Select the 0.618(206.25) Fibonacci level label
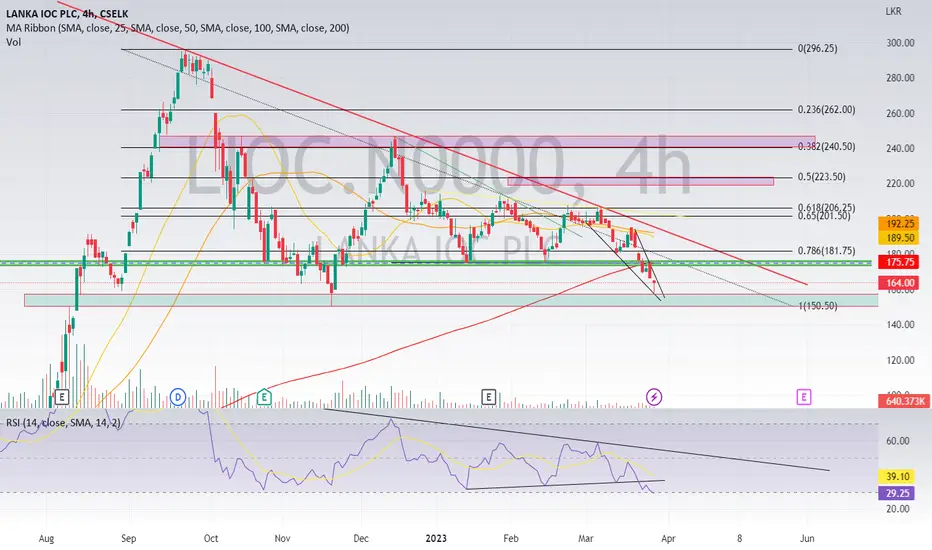Screen dimensions: 932x550 [826, 208]
